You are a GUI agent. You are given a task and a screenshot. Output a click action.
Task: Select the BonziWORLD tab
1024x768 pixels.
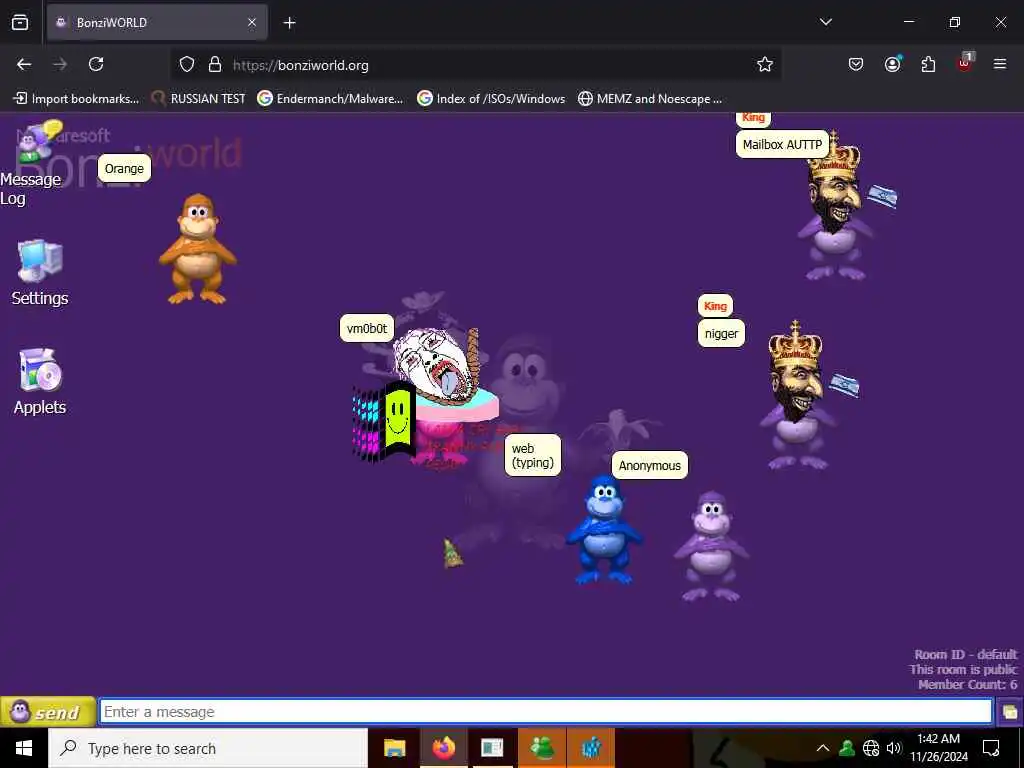point(157,22)
